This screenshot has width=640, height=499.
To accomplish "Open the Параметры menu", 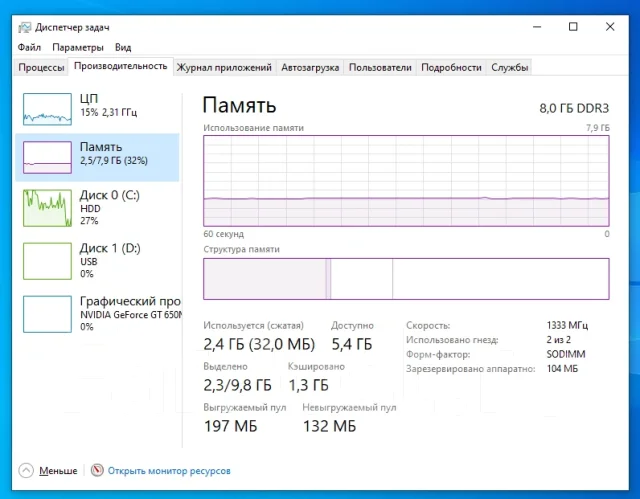I will tap(78, 47).
